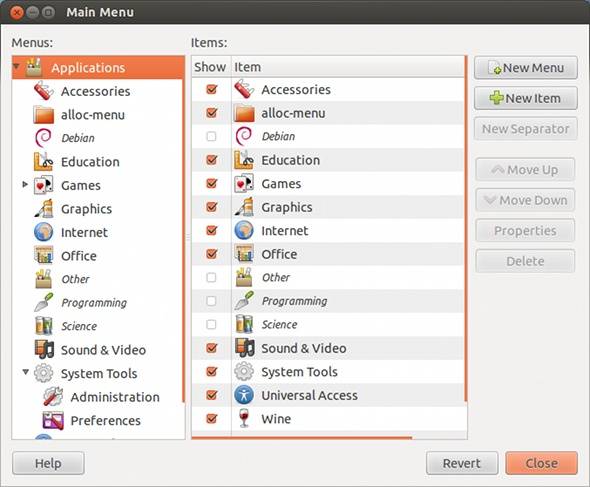Click the Other icon in Items list
590x487 pixels.
click(244, 277)
